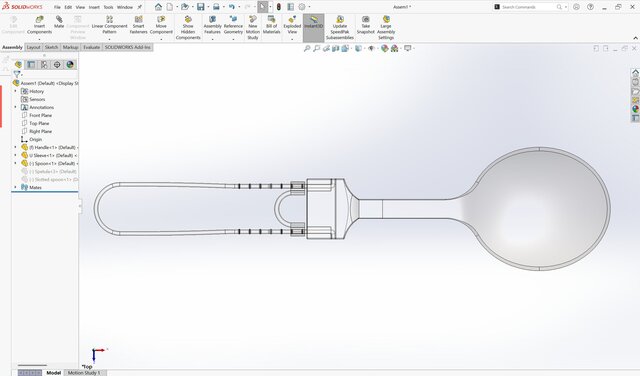Select the Top Plane item

39,123
